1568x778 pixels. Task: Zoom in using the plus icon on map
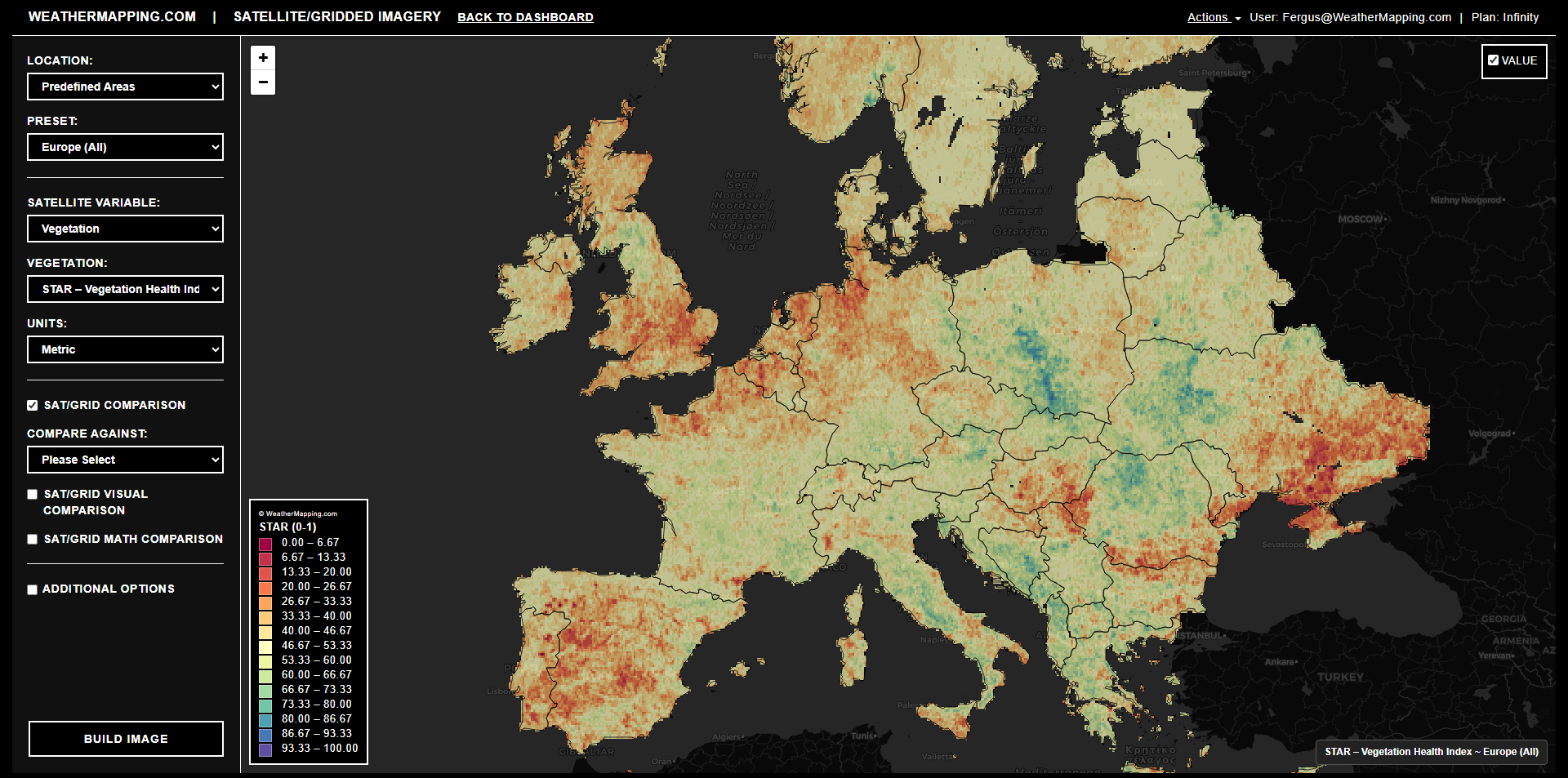[263, 57]
